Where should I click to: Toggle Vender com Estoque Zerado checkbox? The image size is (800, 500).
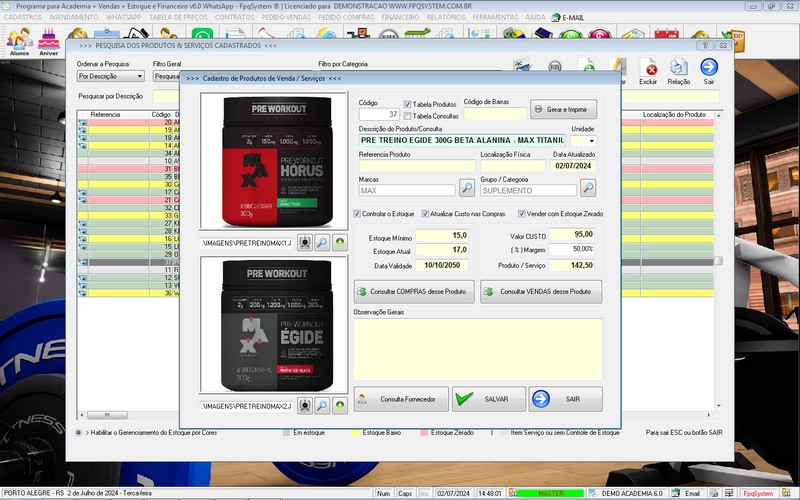click(x=521, y=214)
